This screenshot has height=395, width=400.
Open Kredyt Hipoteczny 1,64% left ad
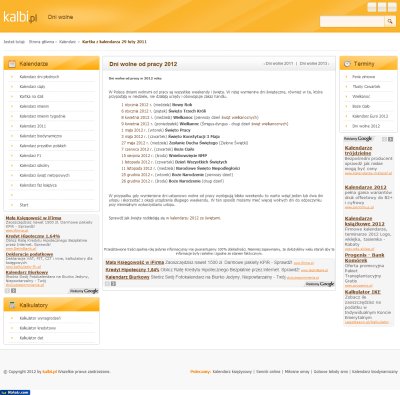pyautogui.click(x=33, y=236)
